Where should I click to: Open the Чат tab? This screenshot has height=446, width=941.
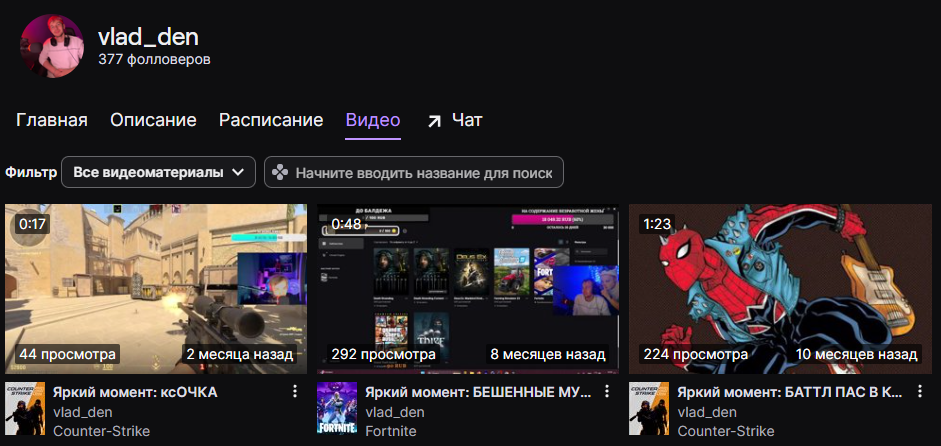[467, 120]
